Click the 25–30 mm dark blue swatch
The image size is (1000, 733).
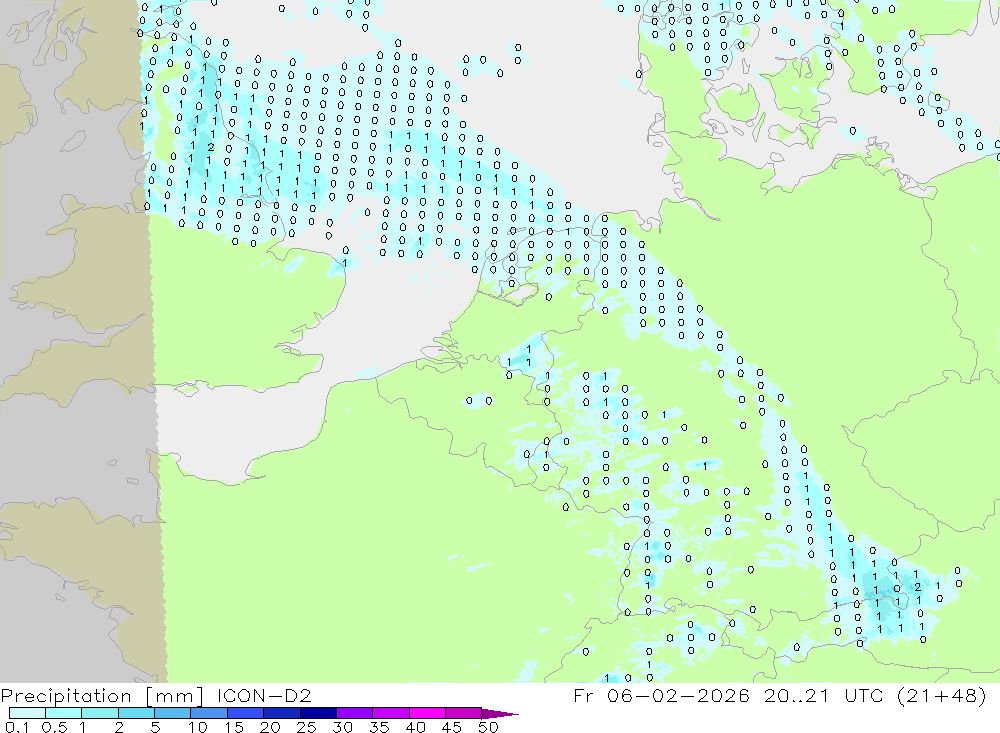click(x=318, y=713)
